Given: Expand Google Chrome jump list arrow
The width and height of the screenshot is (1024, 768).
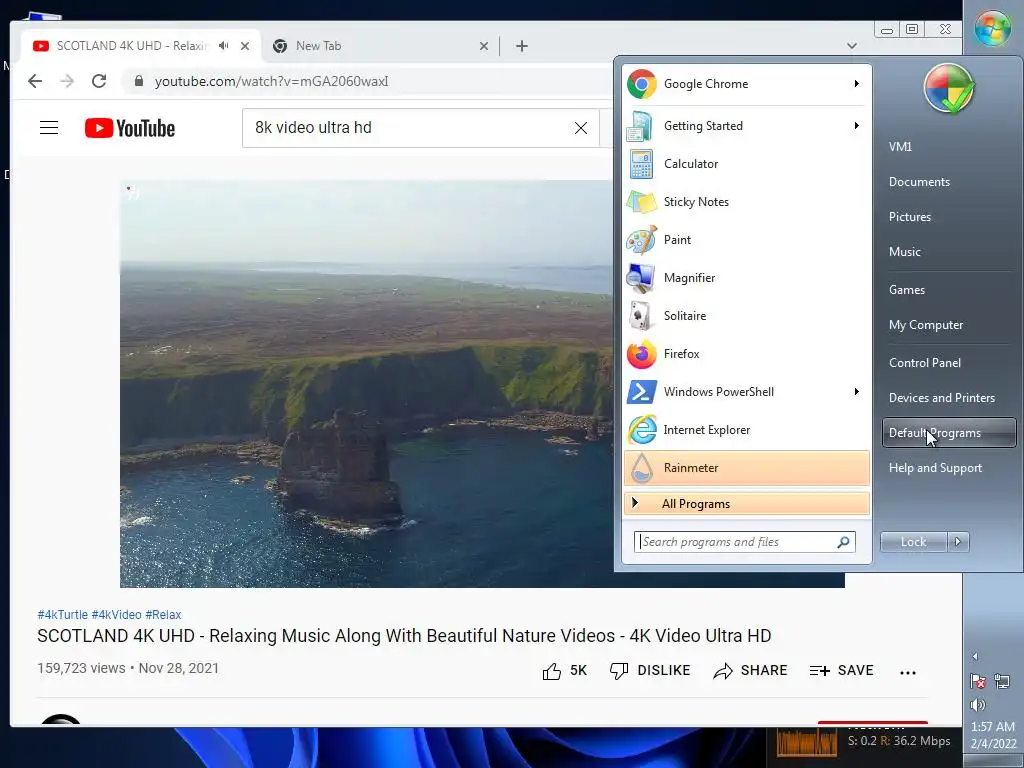Looking at the screenshot, I should 856,84.
